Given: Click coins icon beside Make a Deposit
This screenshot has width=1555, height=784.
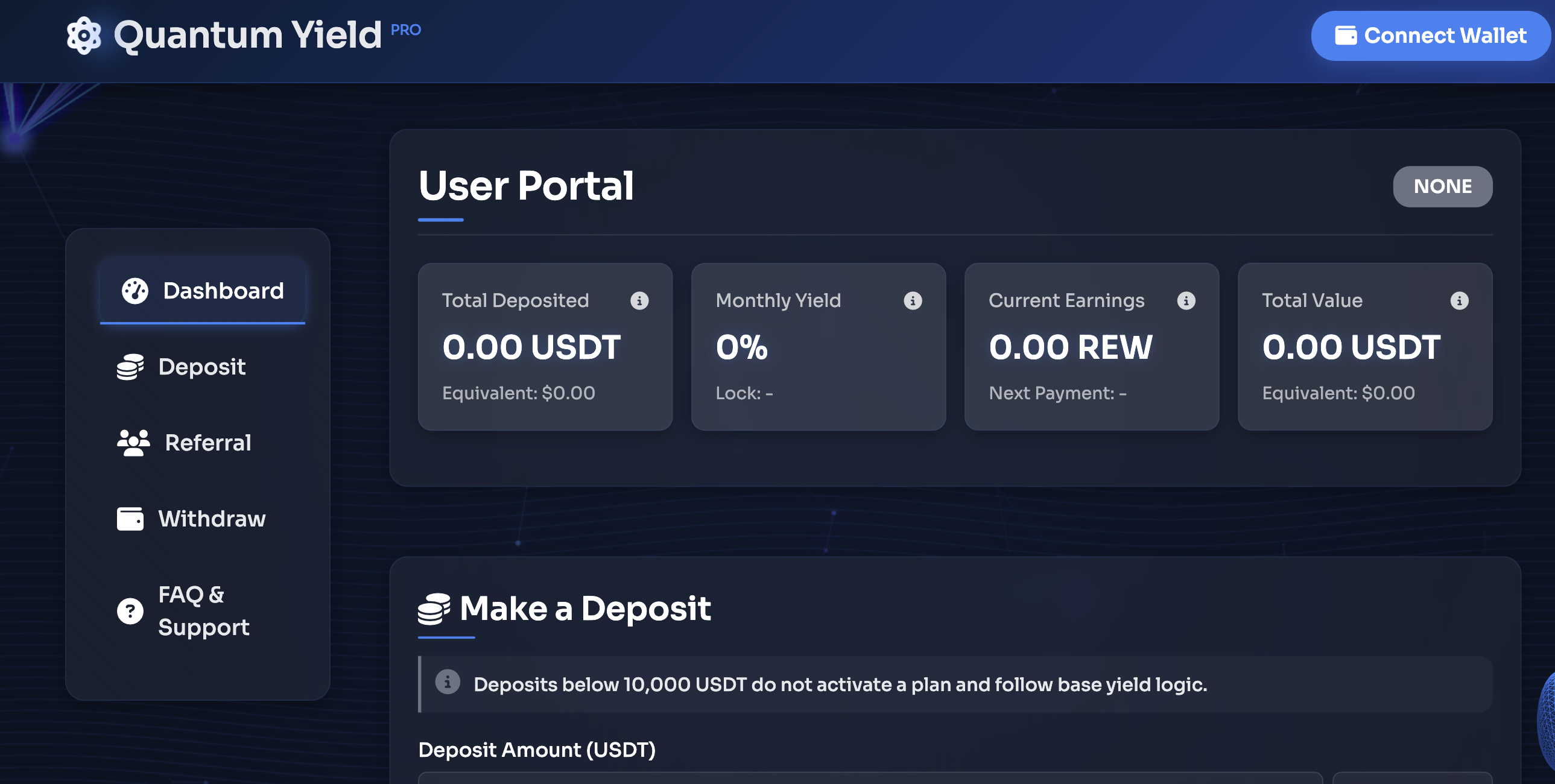Looking at the screenshot, I should click(x=434, y=609).
